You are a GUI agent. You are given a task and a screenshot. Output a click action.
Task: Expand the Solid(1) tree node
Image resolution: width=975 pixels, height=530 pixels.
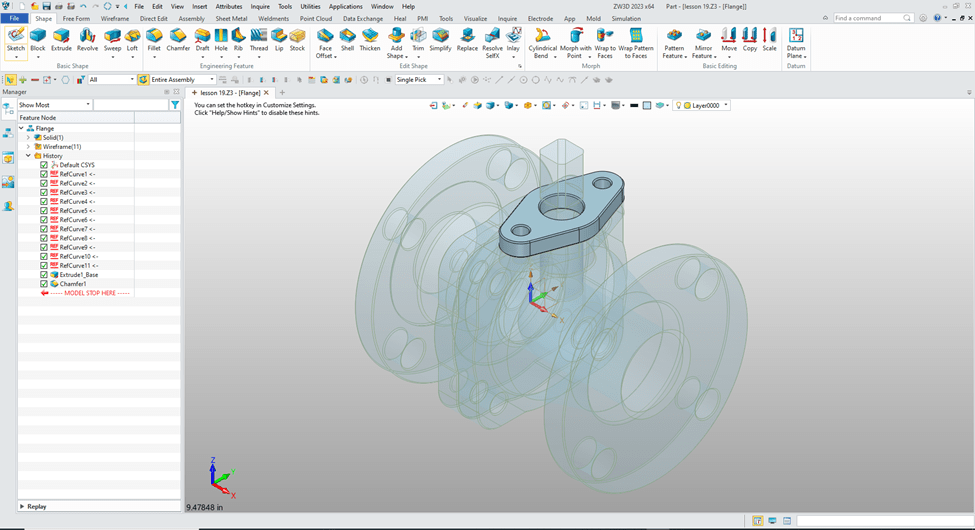pyautogui.click(x=29, y=137)
